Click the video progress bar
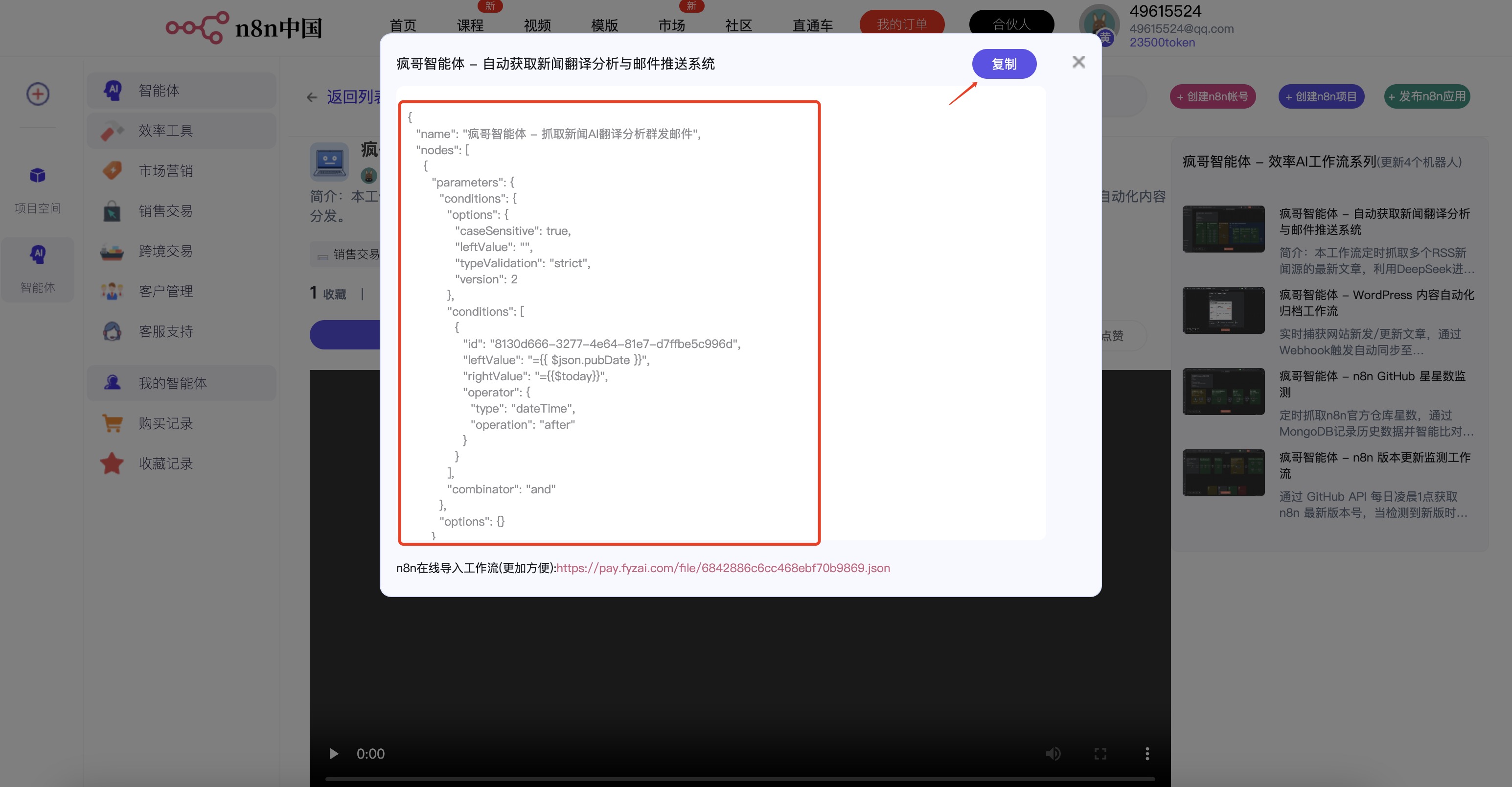 click(739, 779)
